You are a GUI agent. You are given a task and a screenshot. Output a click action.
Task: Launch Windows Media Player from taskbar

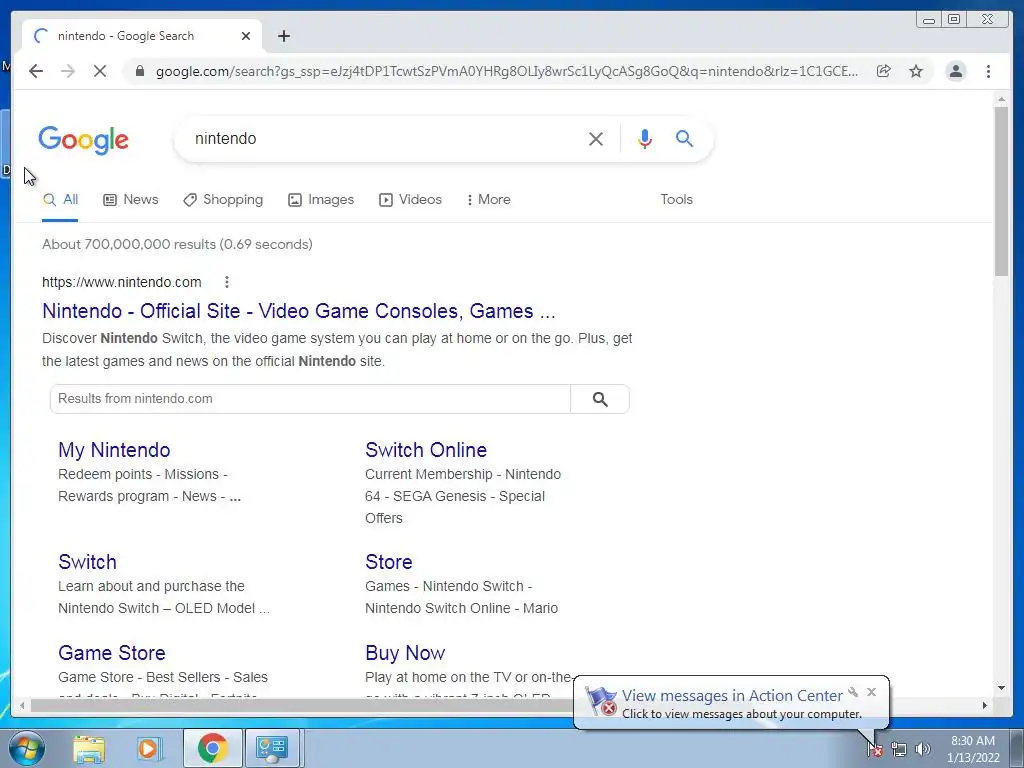148,748
